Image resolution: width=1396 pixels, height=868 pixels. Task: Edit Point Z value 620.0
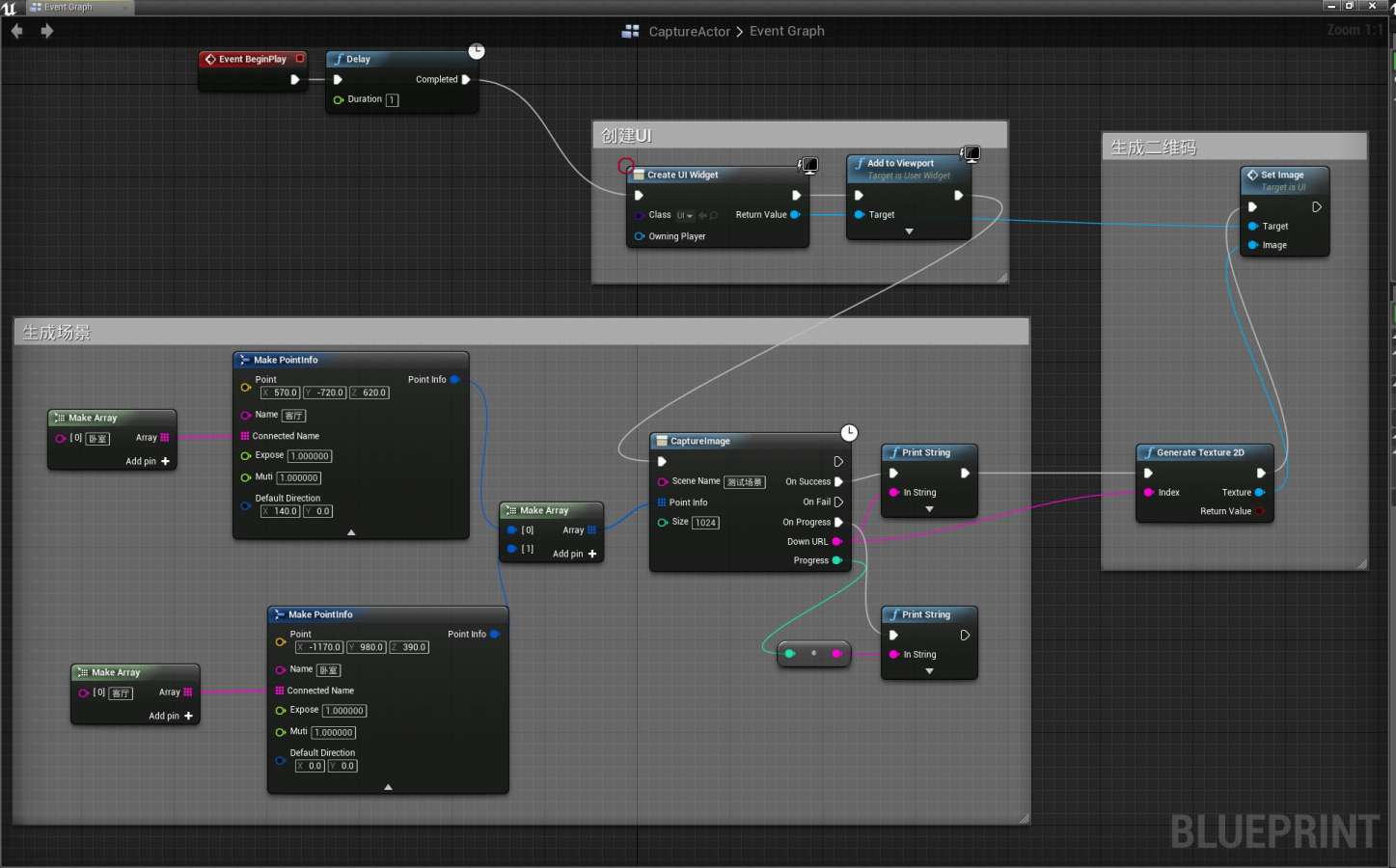[369, 393]
